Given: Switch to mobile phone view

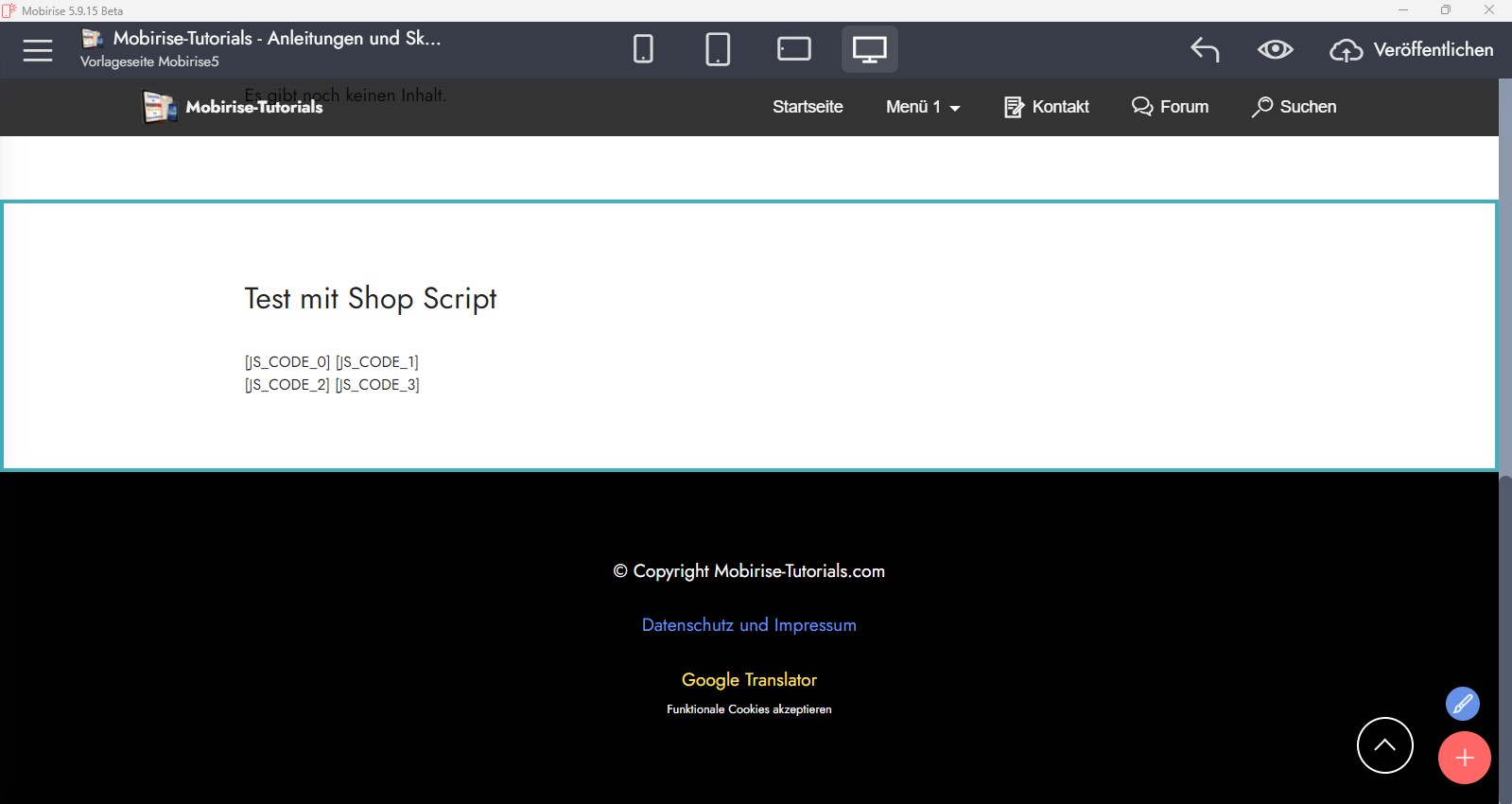Looking at the screenshot, I should 643,49.
